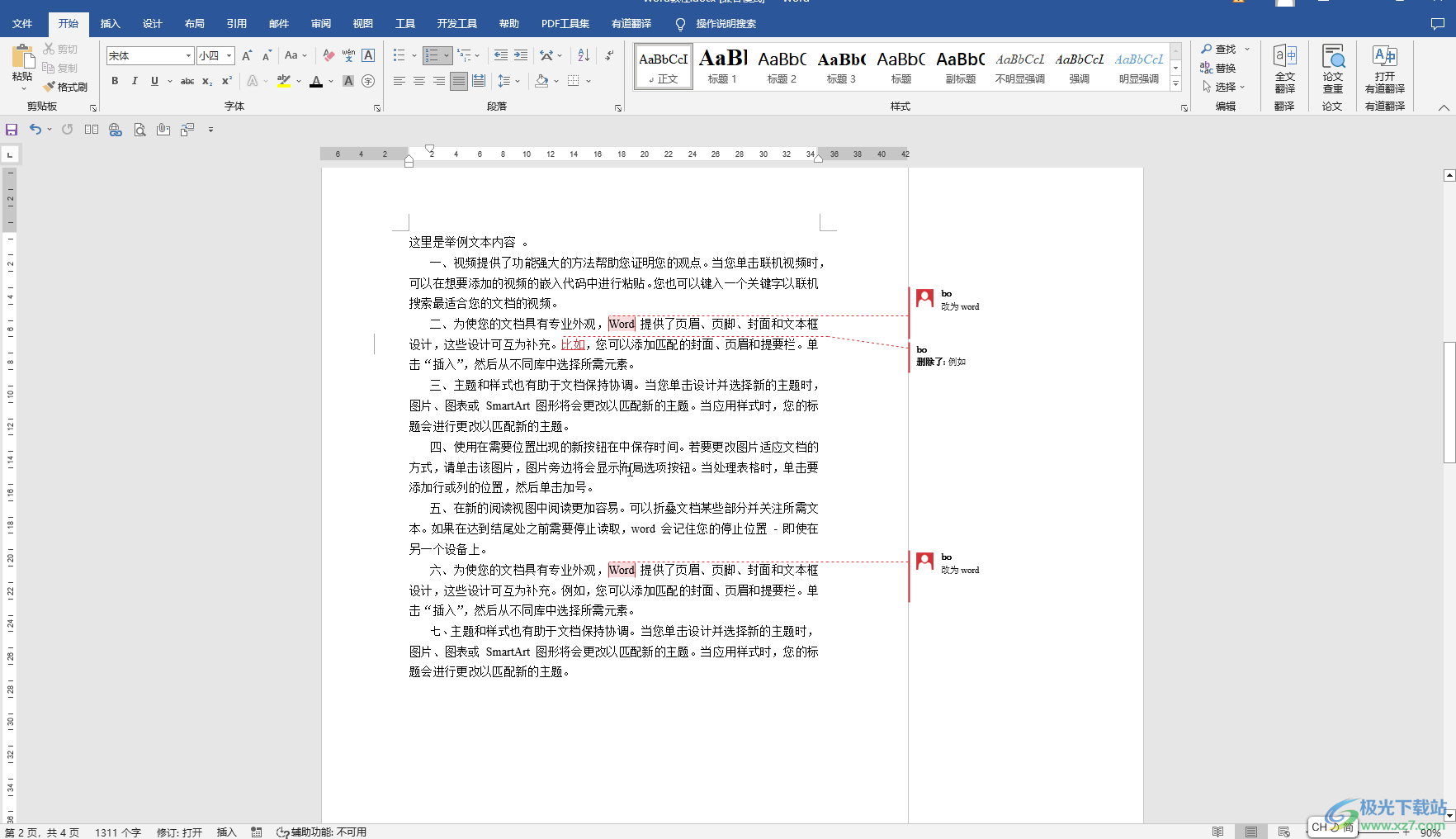
Task: Apply superscript with the x² icon
Action: point(227,81)
